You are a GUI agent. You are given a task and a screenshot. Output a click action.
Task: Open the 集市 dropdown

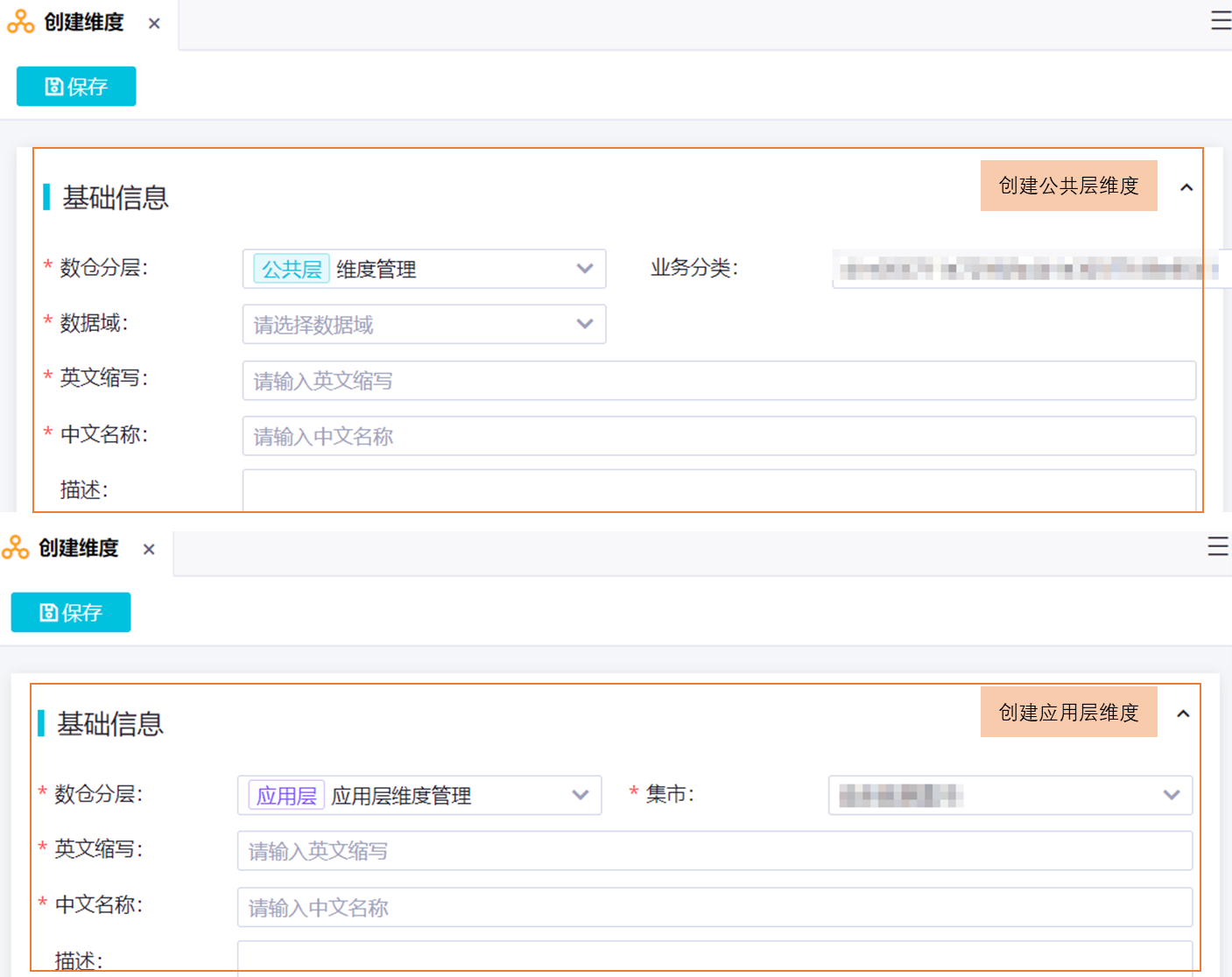pyautogui.click(x=1010, y=795)
